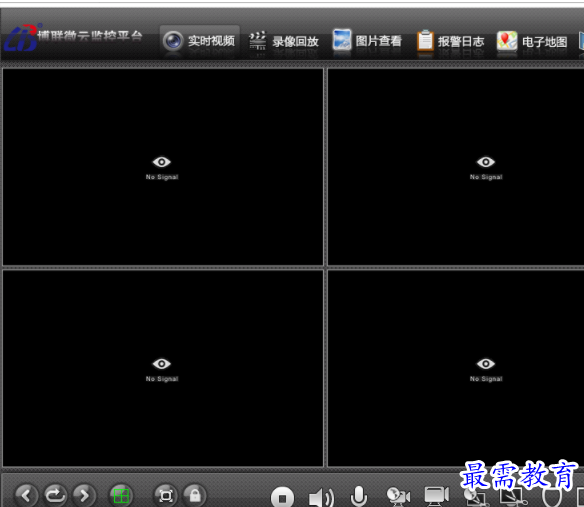
Task: Open the 实时视频 live video tab
Action: pyautogui.click(x=200, y=41)
